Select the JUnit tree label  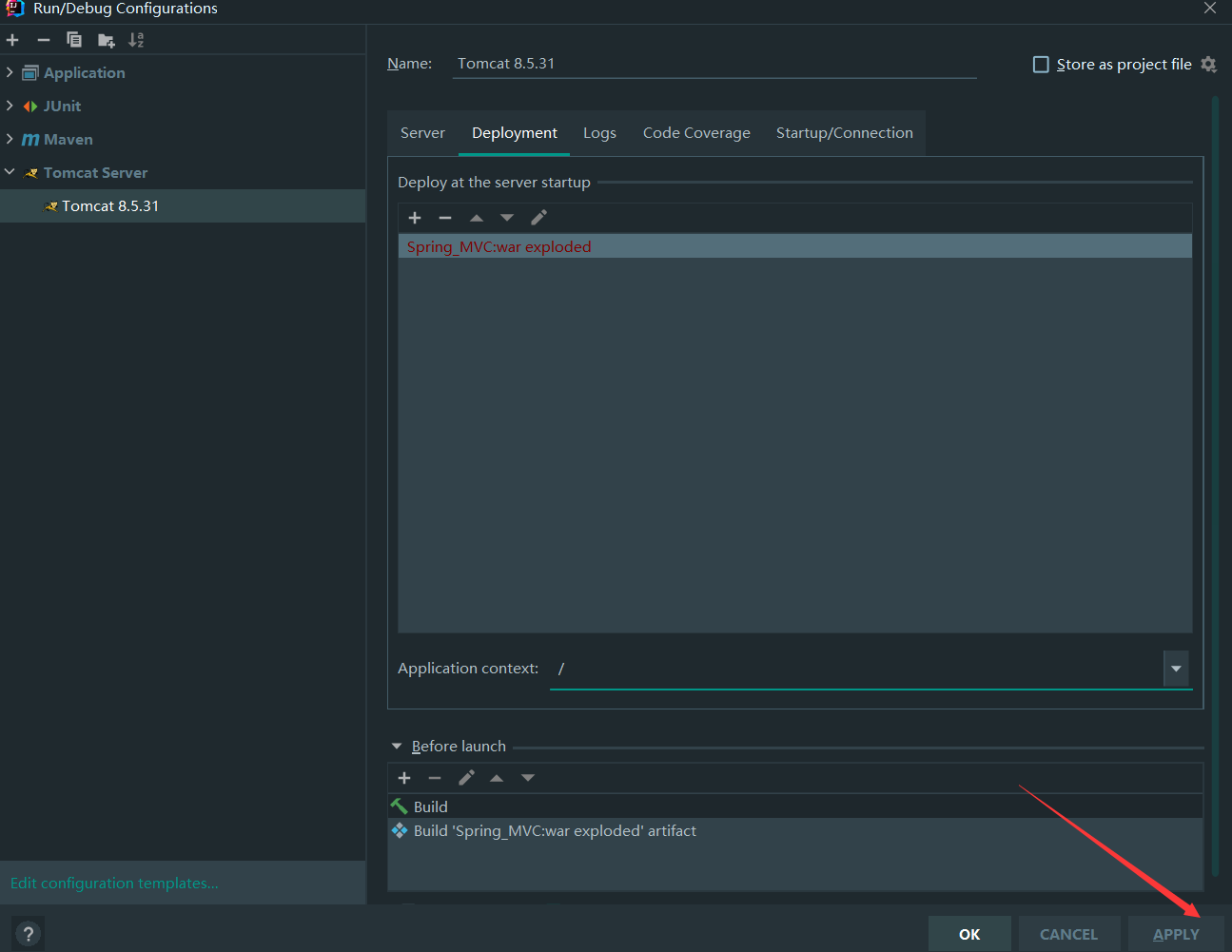coord(62,106)
